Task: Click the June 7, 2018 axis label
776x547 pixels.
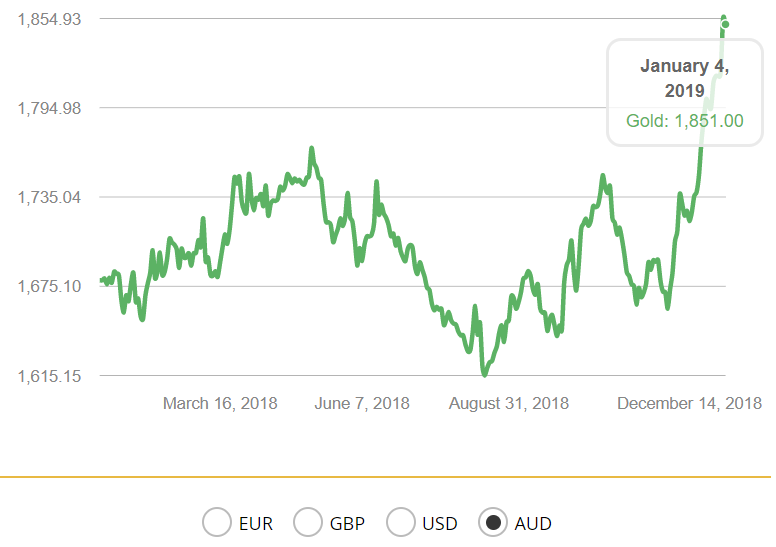Action: point(362,403)
